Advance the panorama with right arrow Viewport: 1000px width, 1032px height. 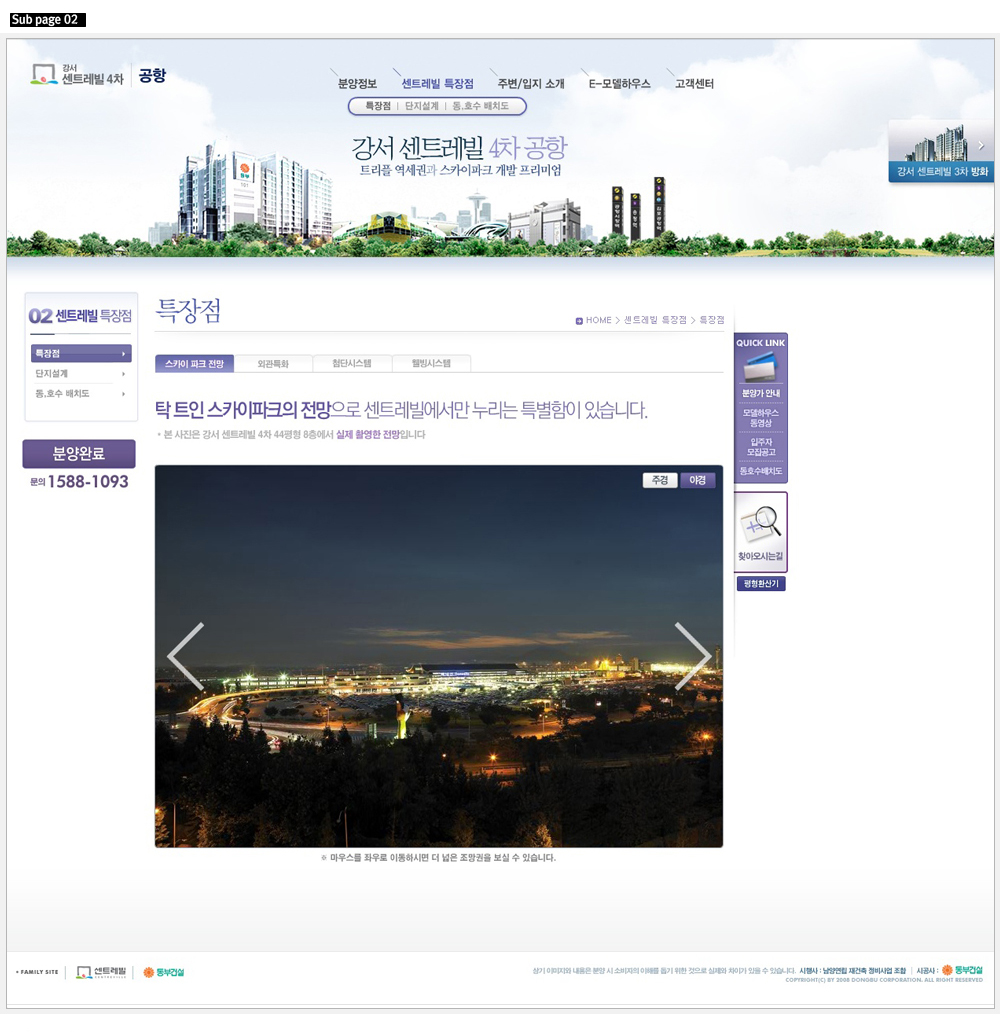pyautogui.click(x=692, y=656)
